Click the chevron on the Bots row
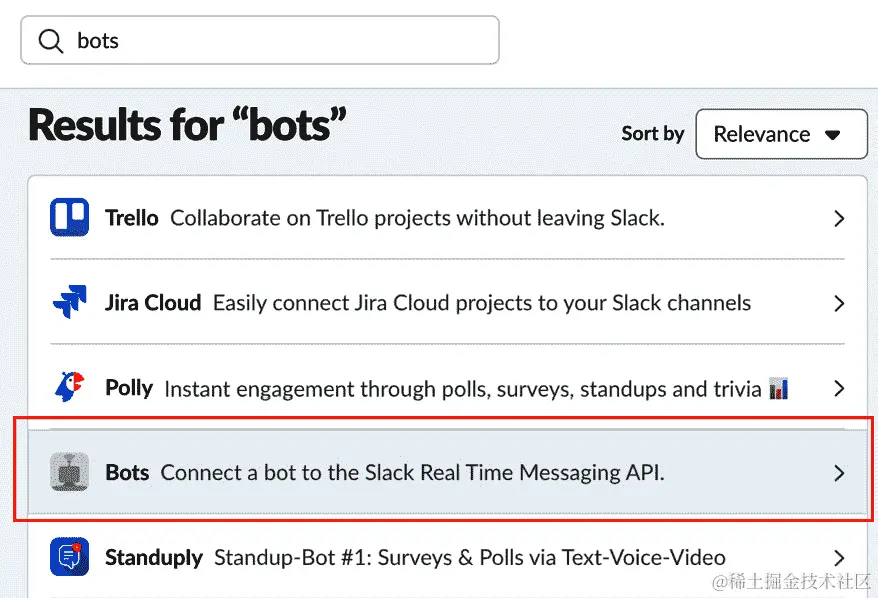Screen dimensions: 878x598 (x=838, y=472)
